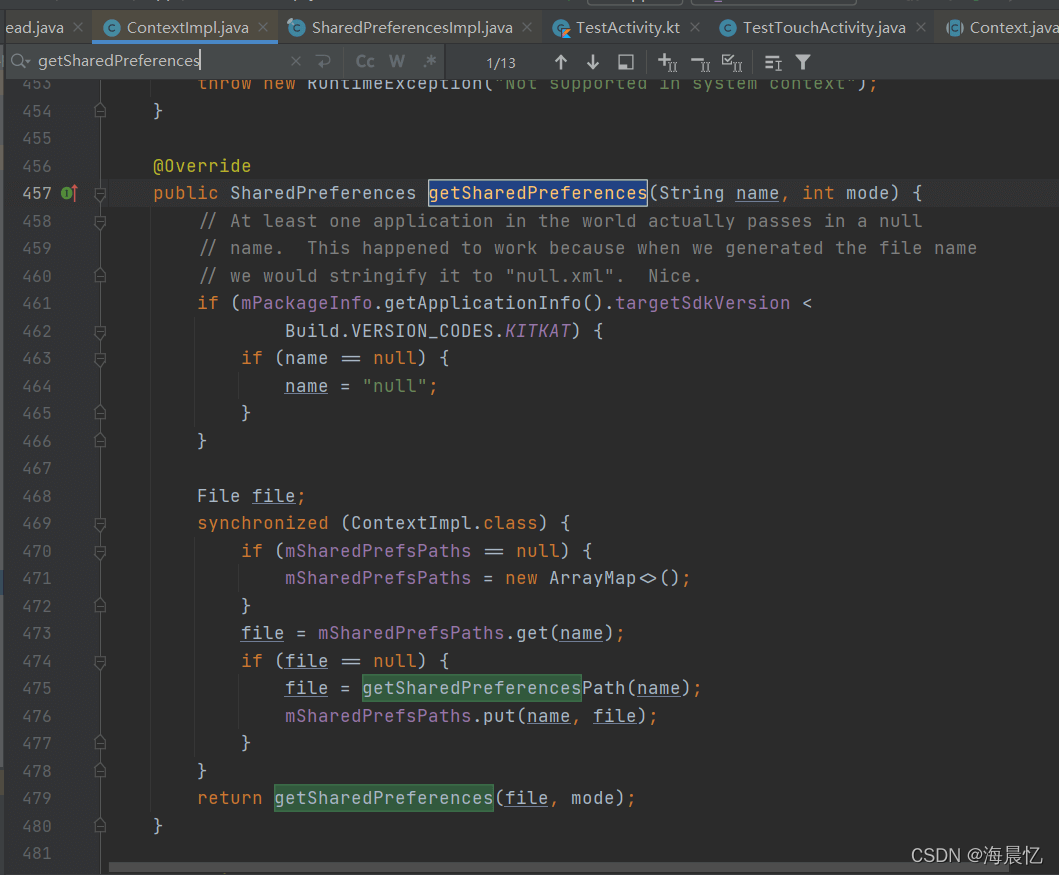Click the find field containing getSharedPreferences
1059x875 pixels.
click(162, 61)
